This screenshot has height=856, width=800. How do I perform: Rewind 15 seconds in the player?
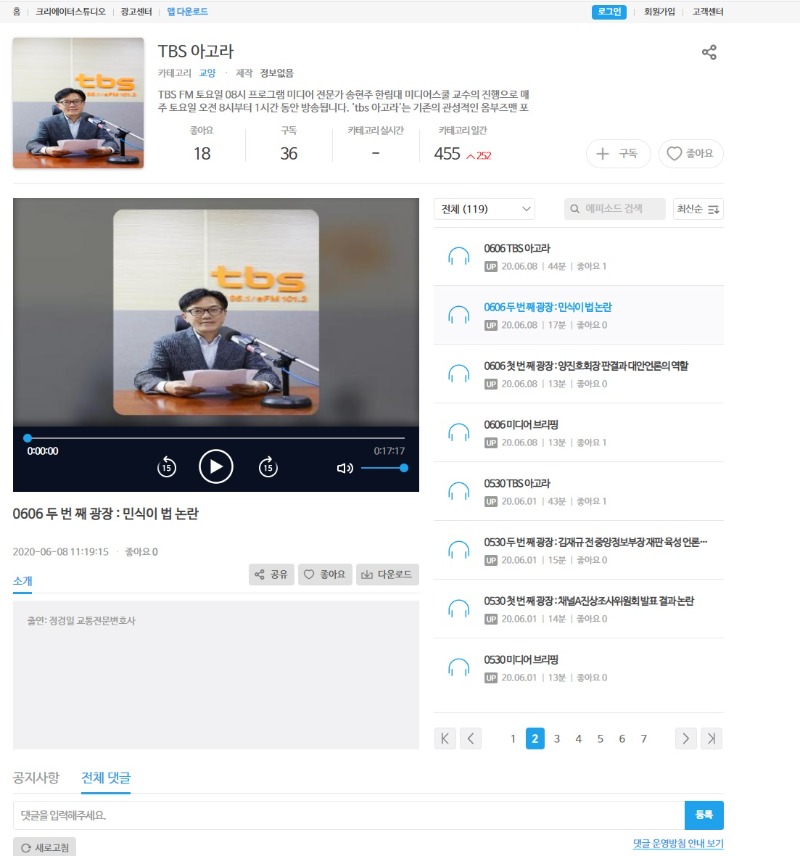tap(167, 467)
